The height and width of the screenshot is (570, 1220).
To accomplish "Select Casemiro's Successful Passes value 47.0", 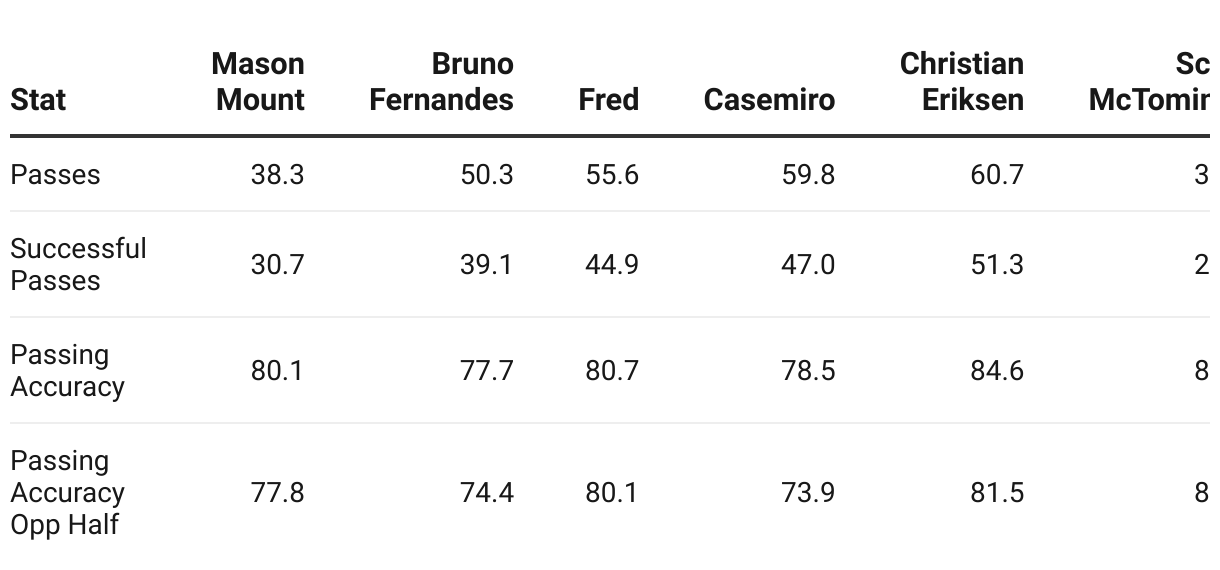I will coord(807,265).
